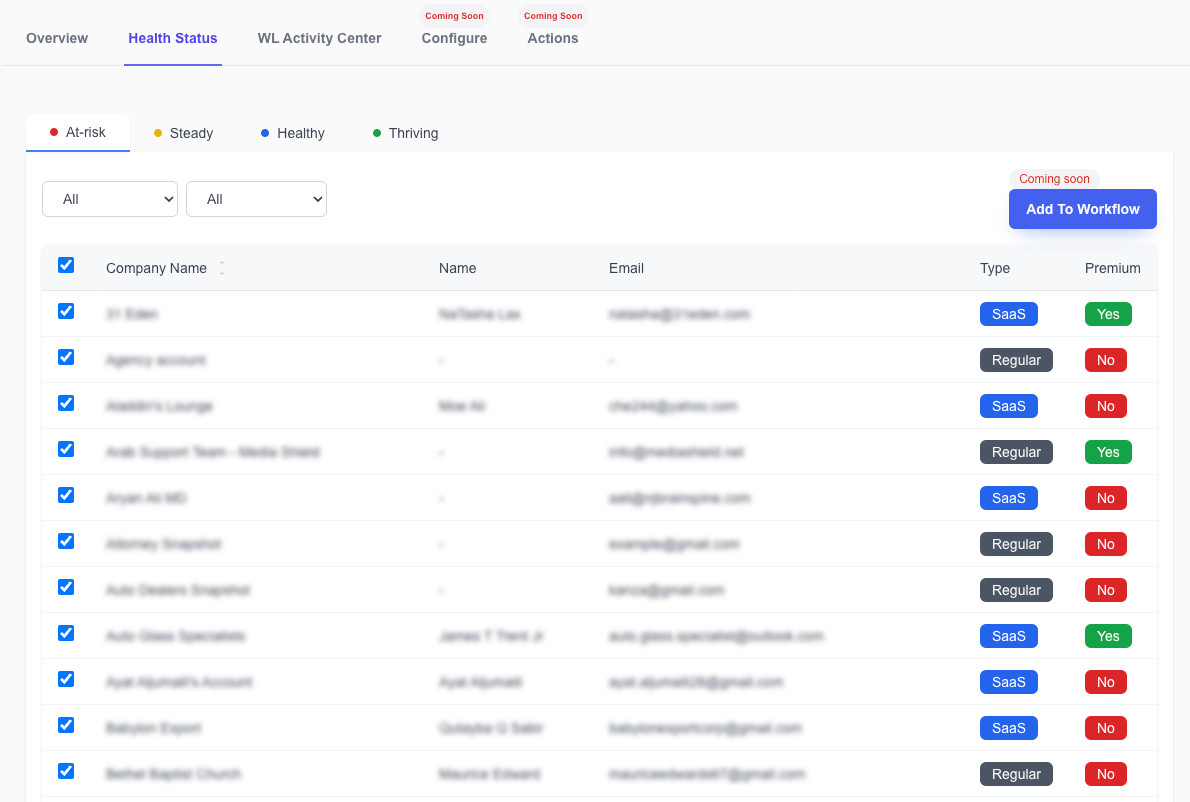The height and width of the screenshot is (802, 1190).
Task: Click SaaS badge in Babylon Export row
Action: tap(1009, 728)
